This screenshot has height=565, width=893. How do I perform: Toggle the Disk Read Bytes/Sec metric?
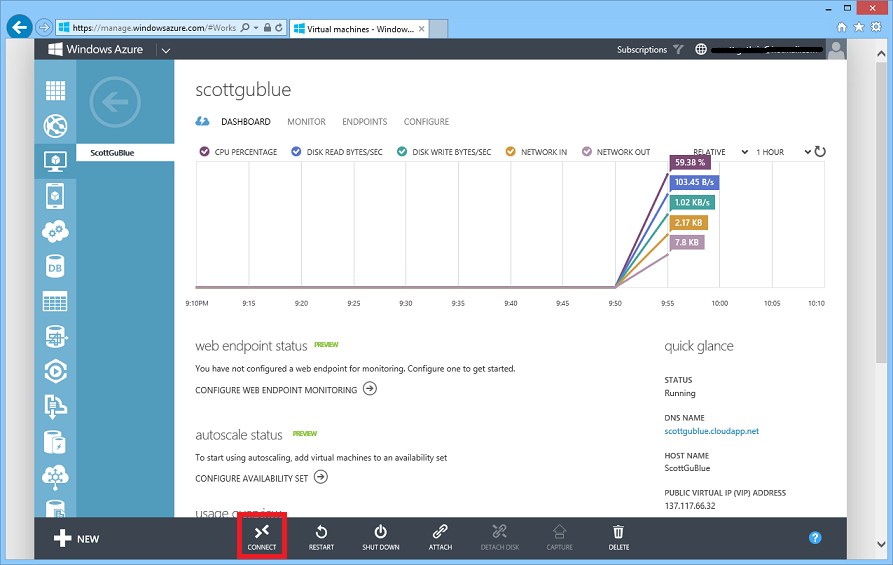[296, 152]
